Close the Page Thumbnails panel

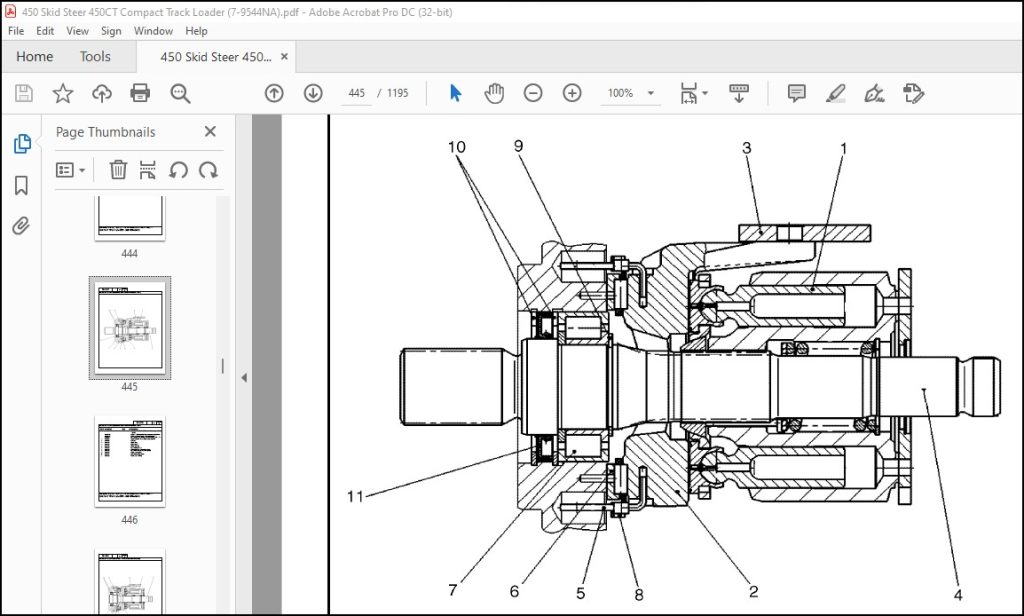(210, 131)
